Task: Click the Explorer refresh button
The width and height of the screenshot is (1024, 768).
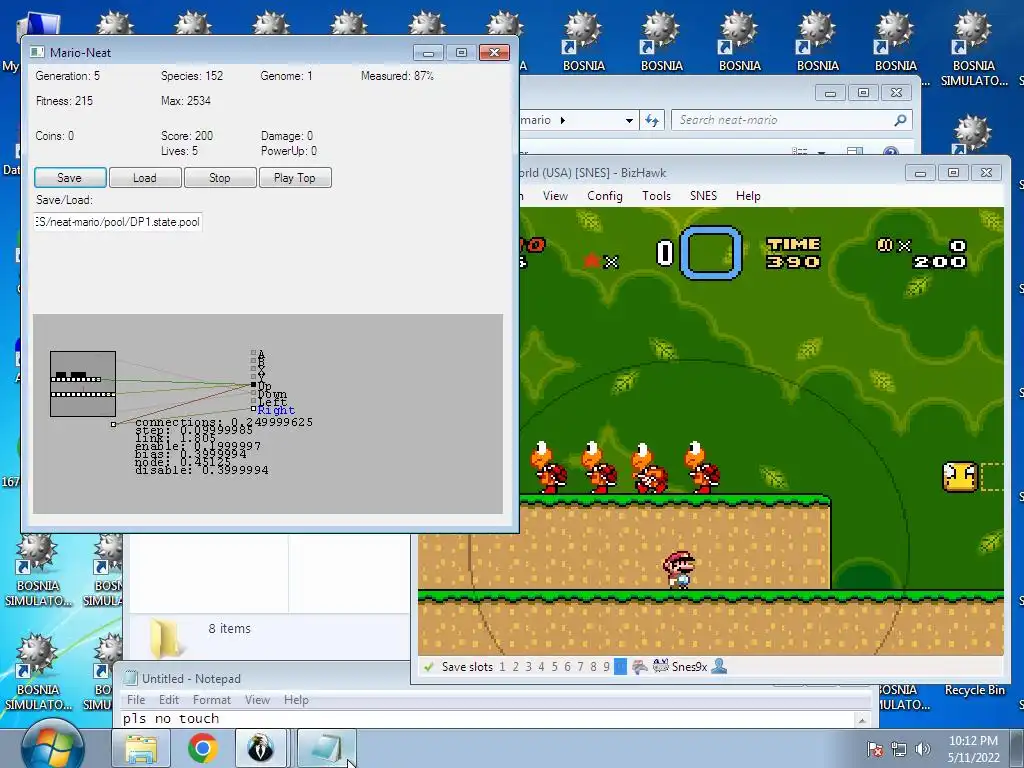Action: [x=652, y=120]
